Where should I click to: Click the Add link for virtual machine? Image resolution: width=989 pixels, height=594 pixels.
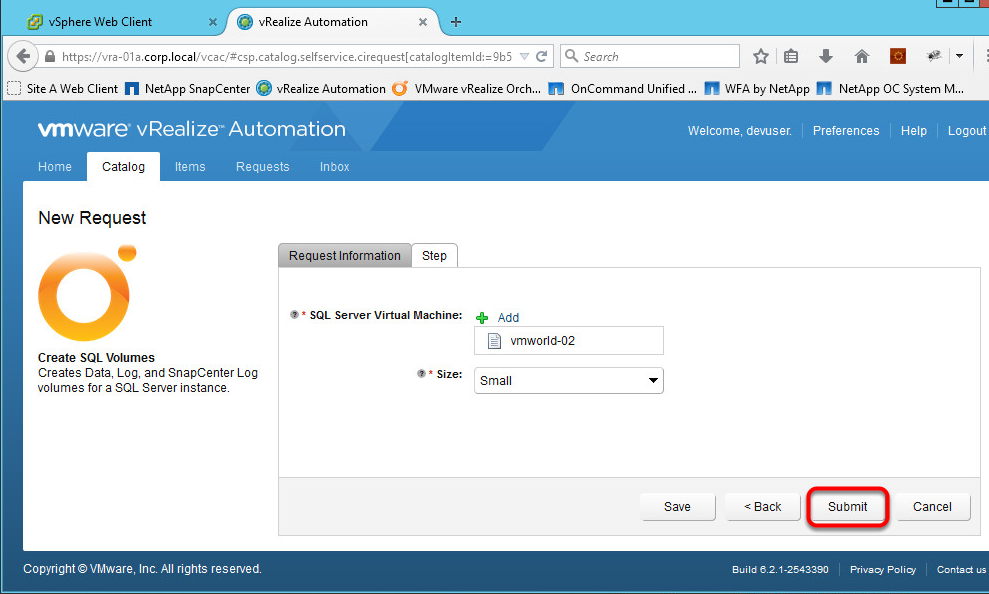(x=508, y=317)
